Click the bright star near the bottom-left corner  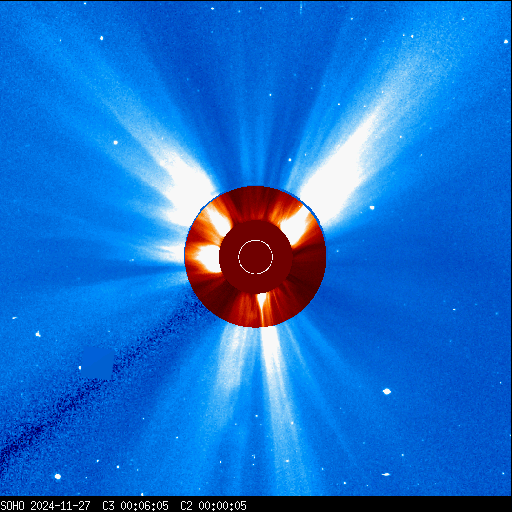click(x=58, y=477)
